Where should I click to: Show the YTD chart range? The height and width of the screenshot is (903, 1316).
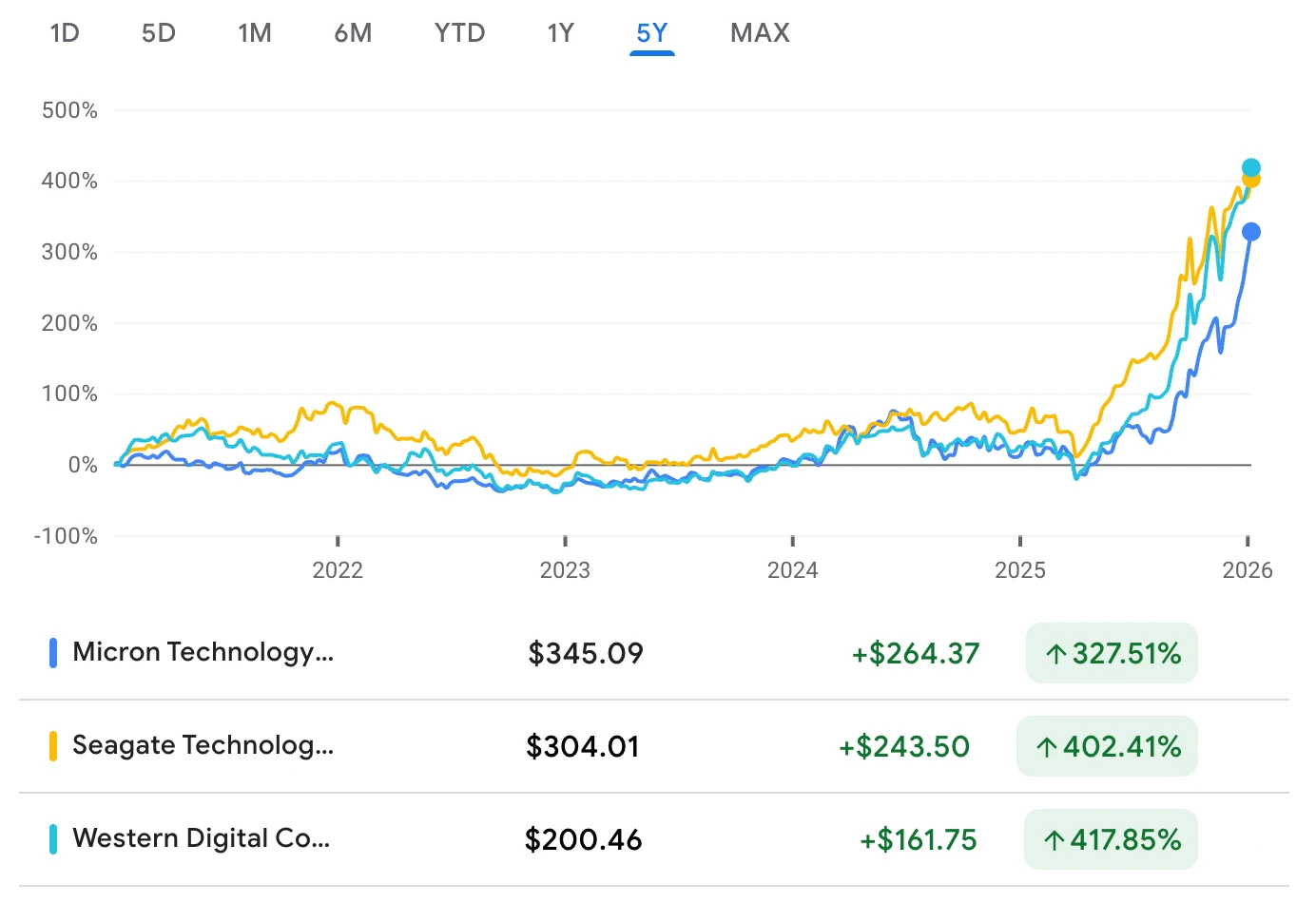pos(459,33)
